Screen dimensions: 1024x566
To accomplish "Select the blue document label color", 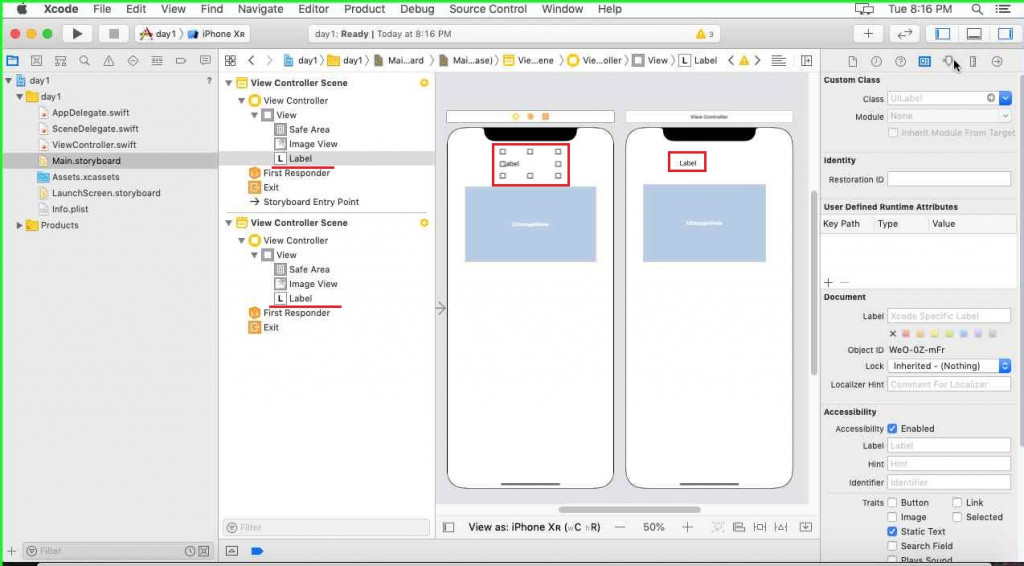I will pos(964,334).
